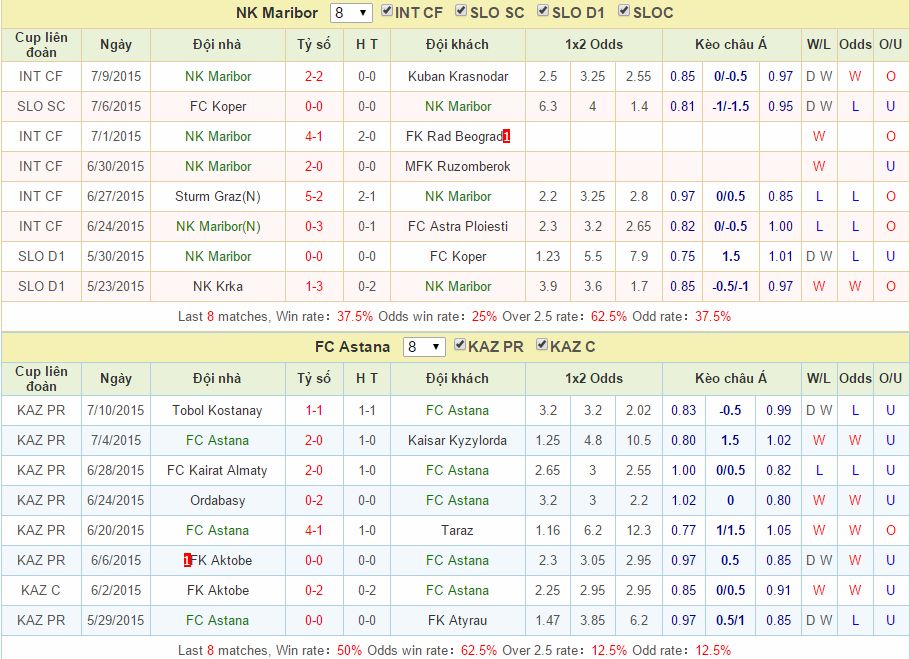Open FC Astra Ploiesti team link
Viewport: 910px width, 659px height.
pyautogui.click(x=458, y=226)
